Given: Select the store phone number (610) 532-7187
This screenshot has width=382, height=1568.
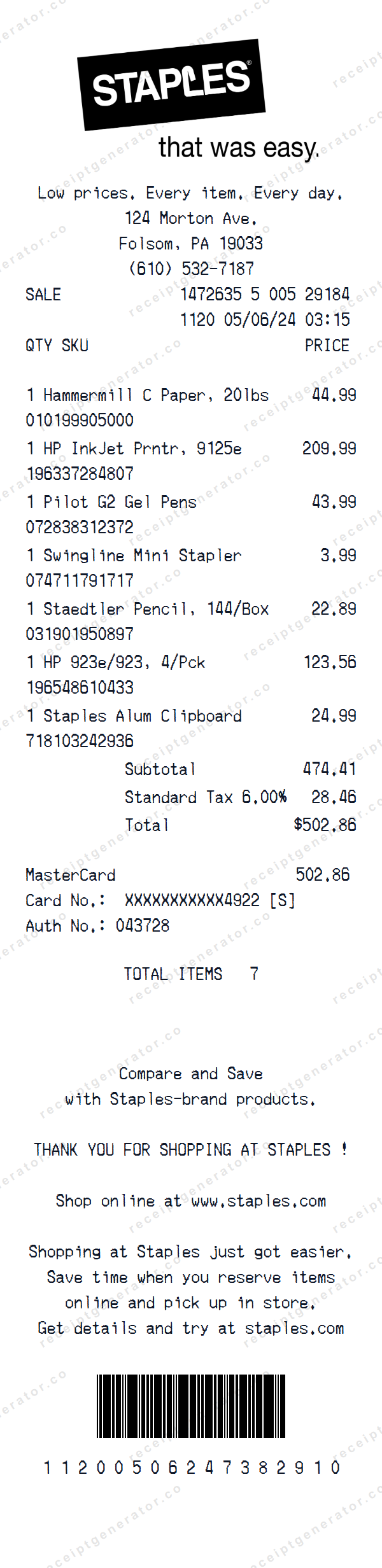Looking at the screenshot, I should [x=191, y=269].
